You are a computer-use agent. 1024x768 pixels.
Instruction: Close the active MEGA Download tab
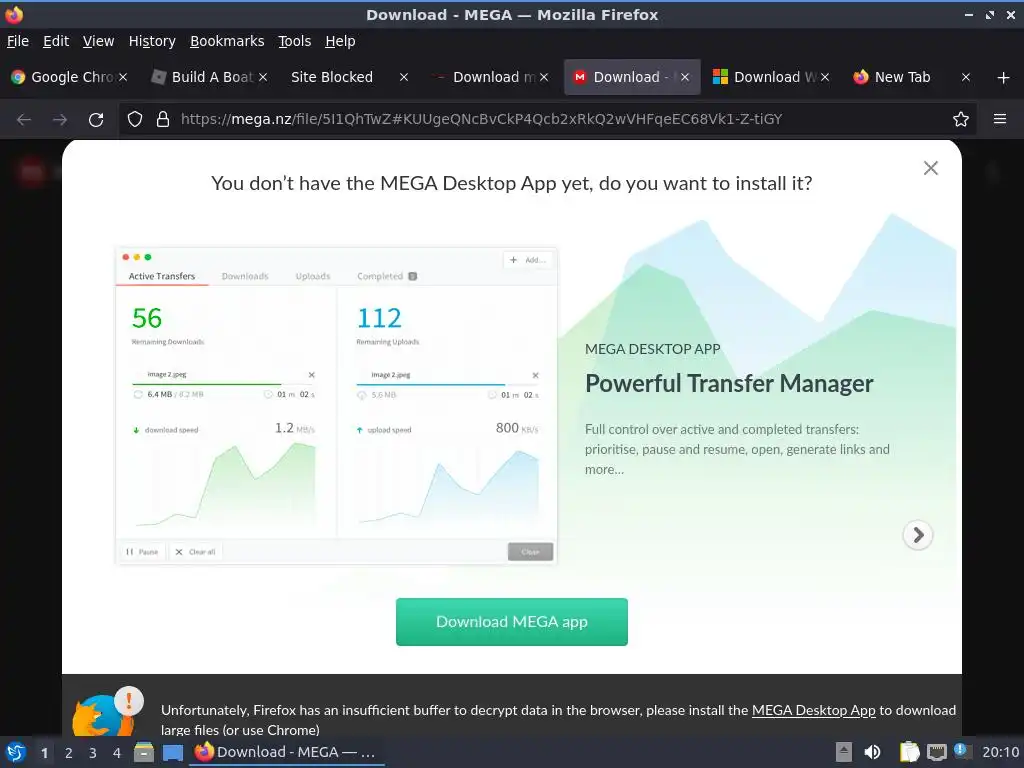[684, 77]
